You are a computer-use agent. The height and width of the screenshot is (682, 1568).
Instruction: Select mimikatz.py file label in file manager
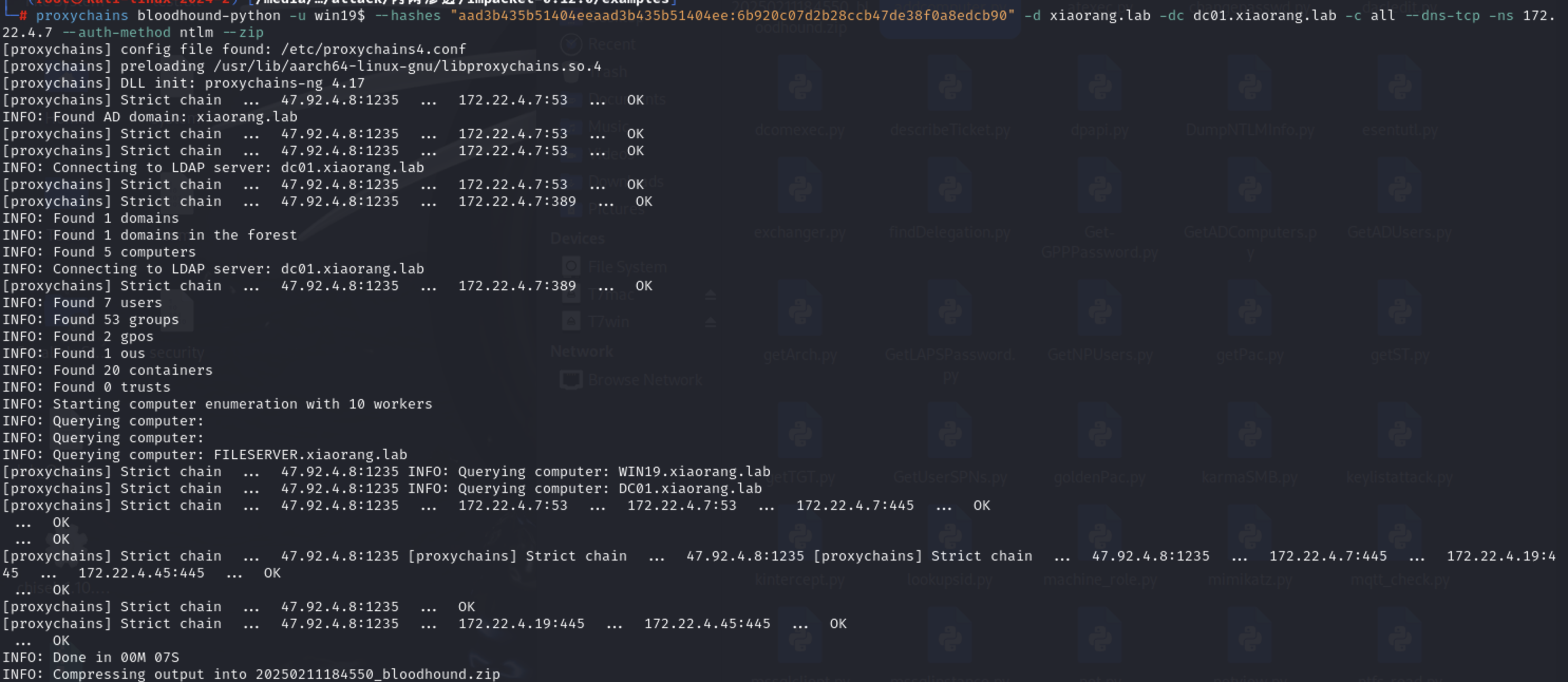click(1250, 580)
